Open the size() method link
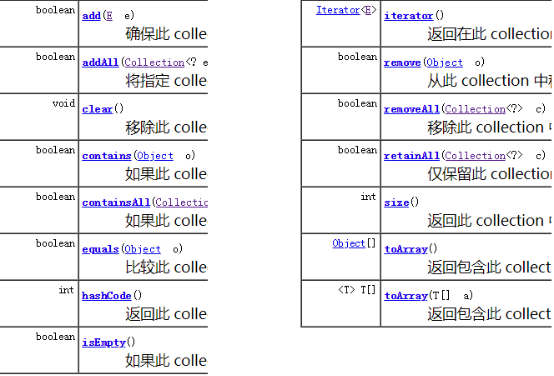This screenshot has width=554, height=376. [397, 202]
